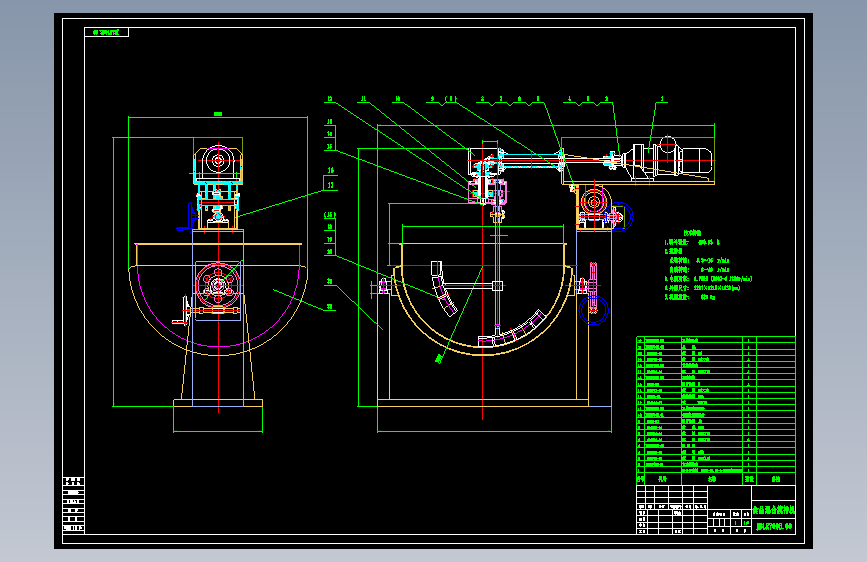The height and width of the screenshot is (562, 867).
Task: Select the left scraper blade inside the kettle
Action: click(443, 289)
